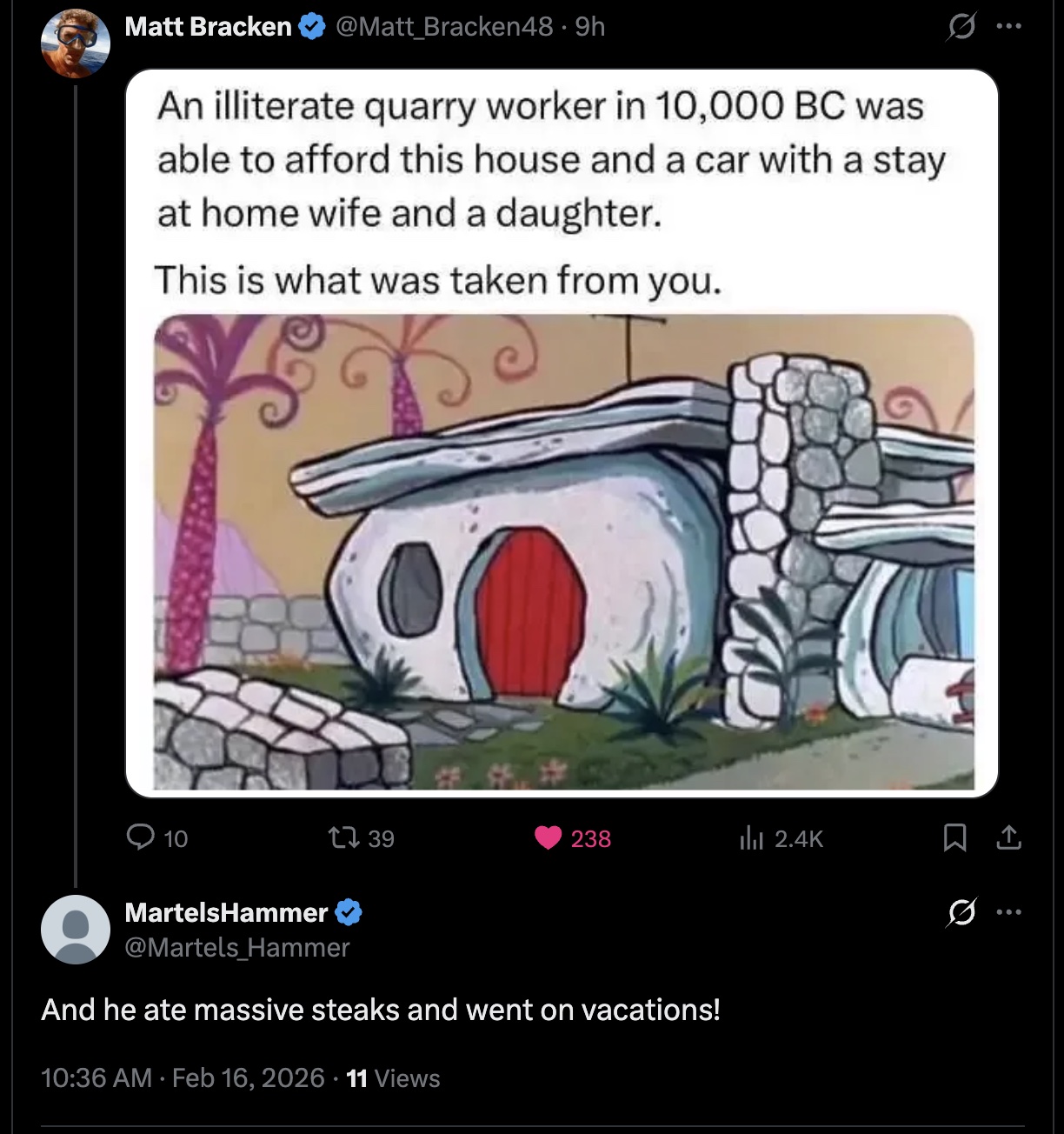Click the 10:36 AM Feb 16, 2026 timestamp
1064x1134 pixels.
point(183,1078)
